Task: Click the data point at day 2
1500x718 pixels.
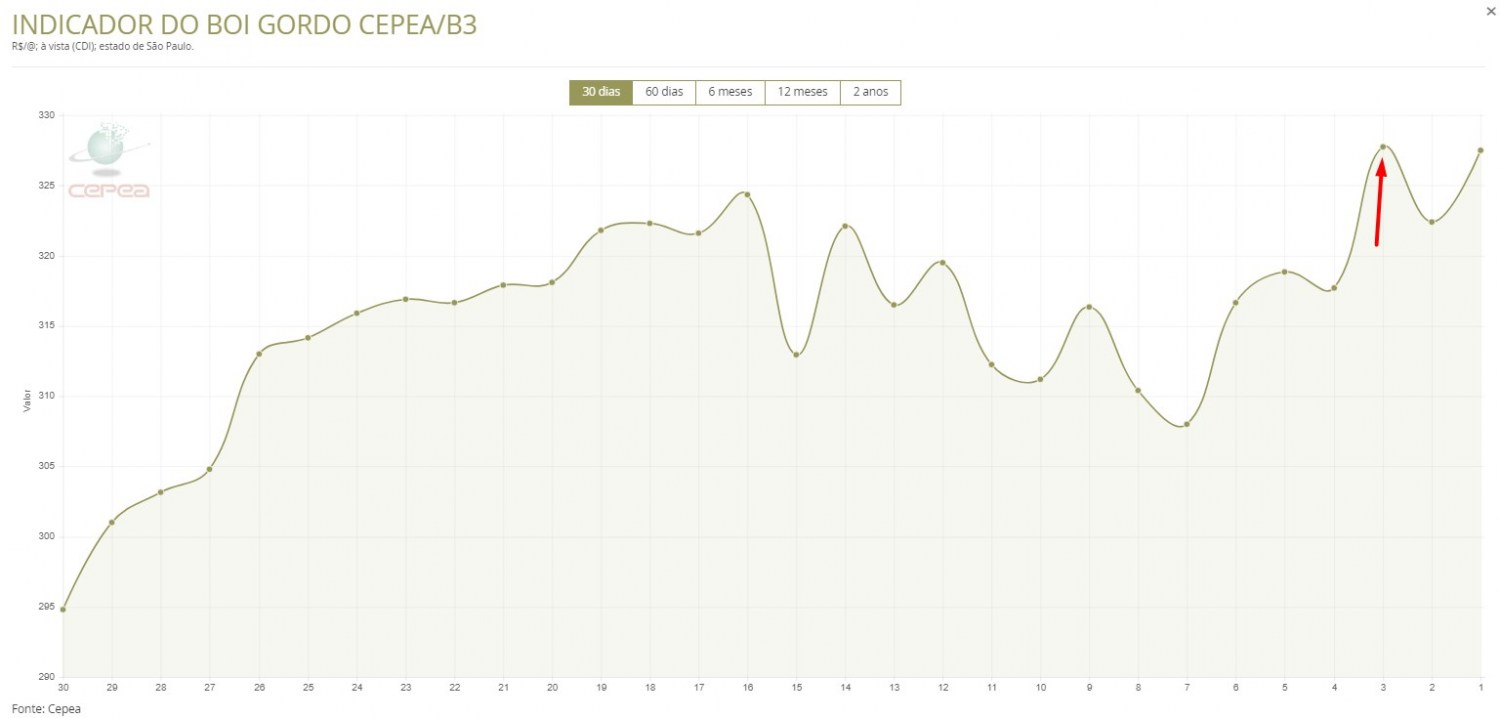Action: [1432, 222]
